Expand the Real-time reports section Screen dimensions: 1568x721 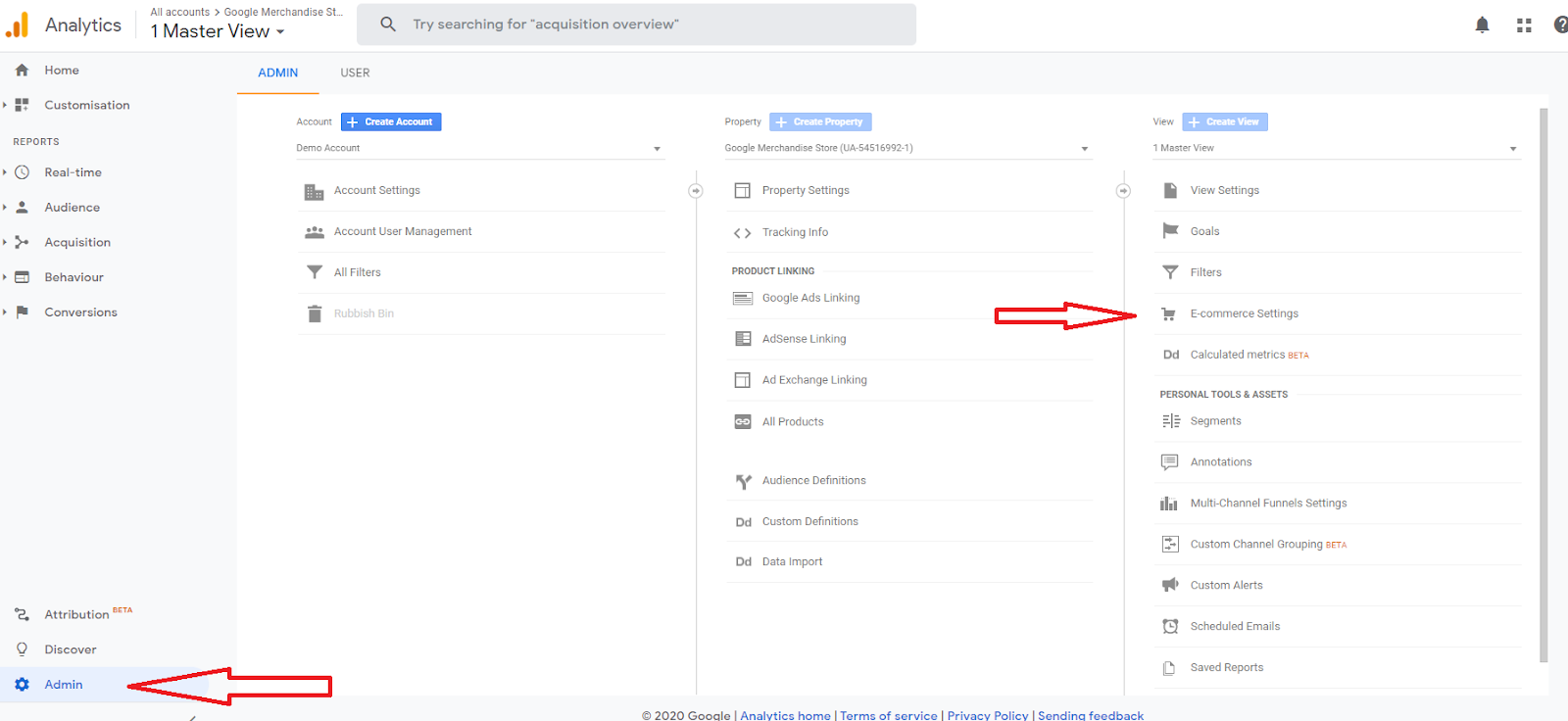[x=5, y=172]
